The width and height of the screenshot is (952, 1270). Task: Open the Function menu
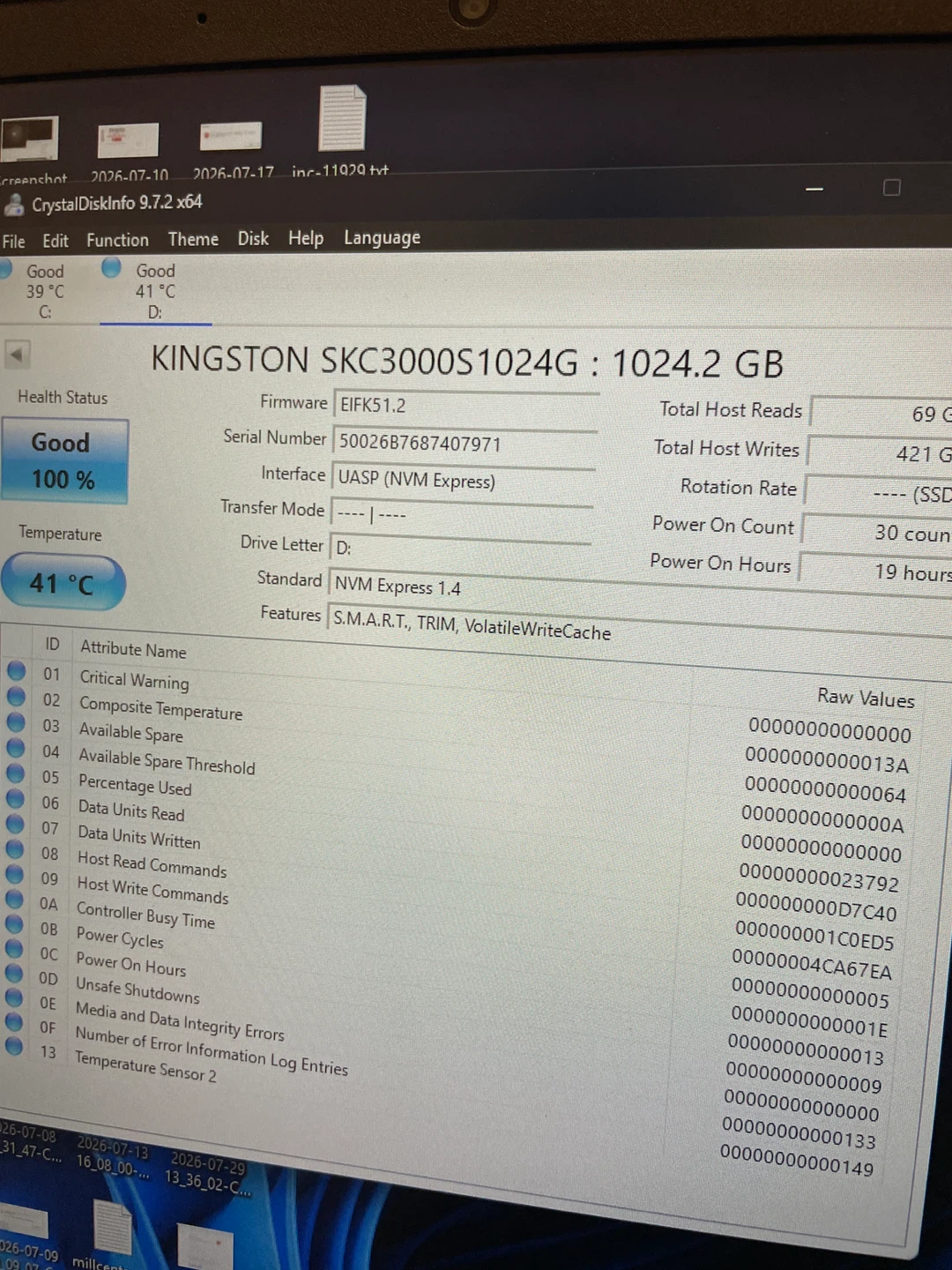coord(117,240)
